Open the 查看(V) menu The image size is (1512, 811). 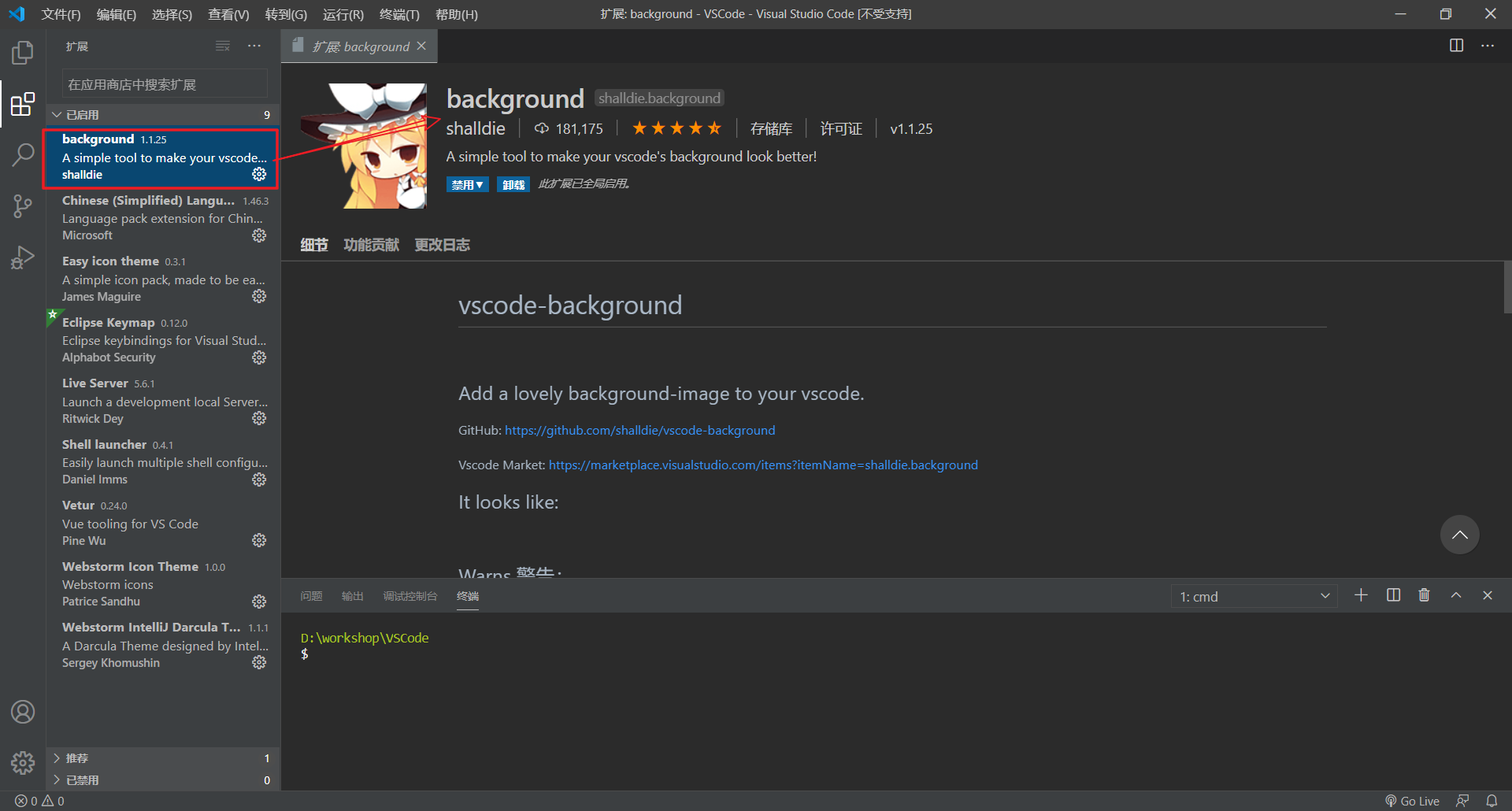[x=228, y=14]
